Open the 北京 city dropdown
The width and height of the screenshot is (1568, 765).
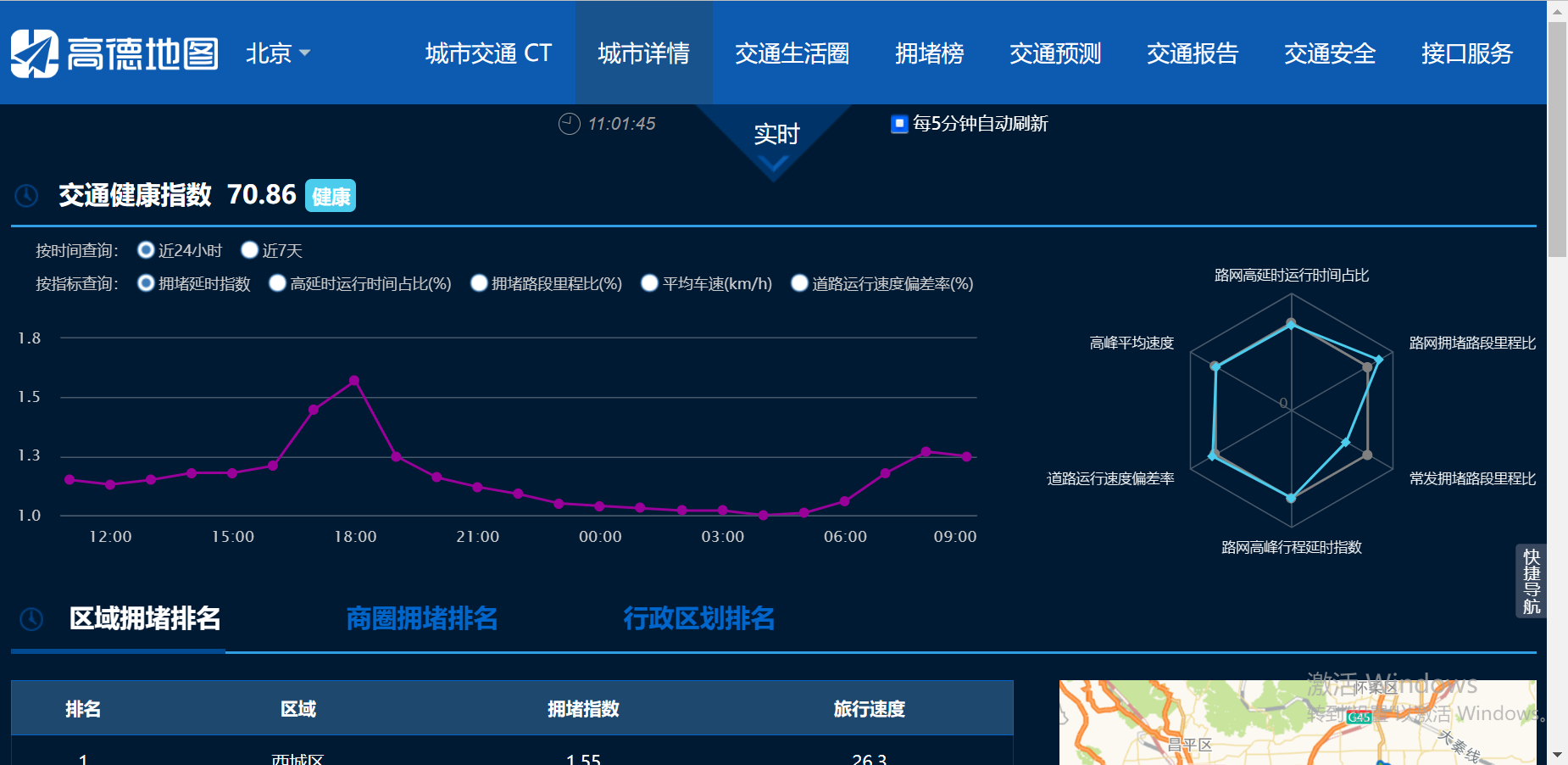[x=278, y=53]
